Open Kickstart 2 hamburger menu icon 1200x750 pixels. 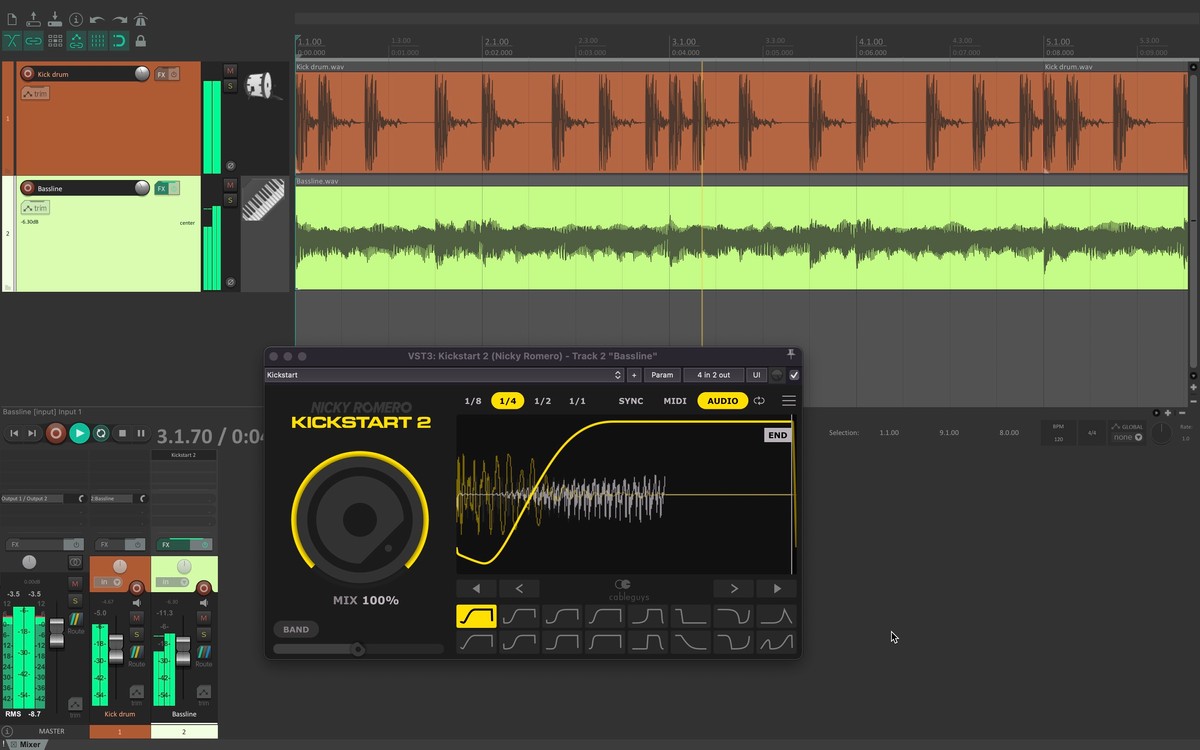[789, 401]
